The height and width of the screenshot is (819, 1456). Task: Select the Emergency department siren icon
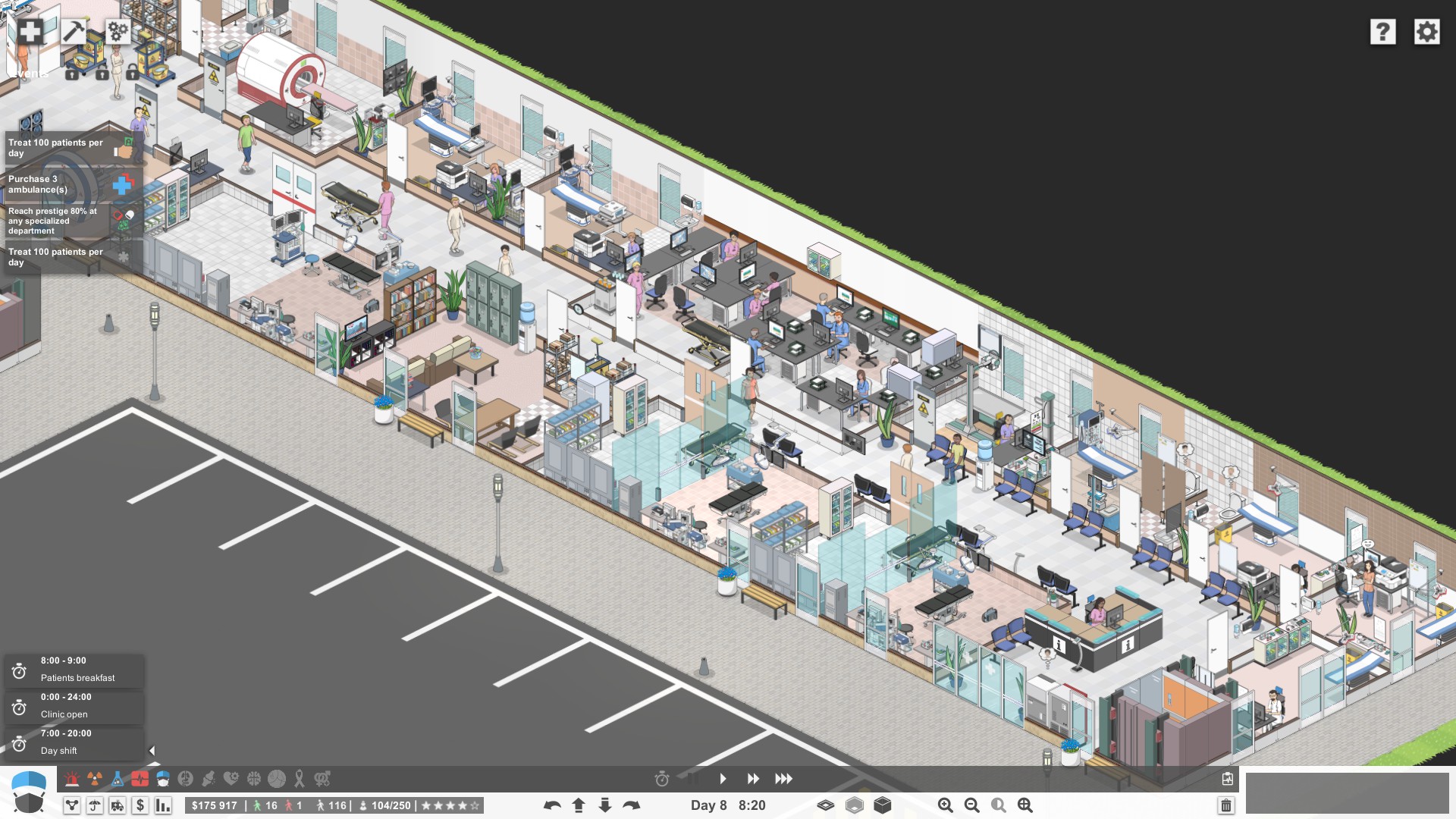pos(72,779)
